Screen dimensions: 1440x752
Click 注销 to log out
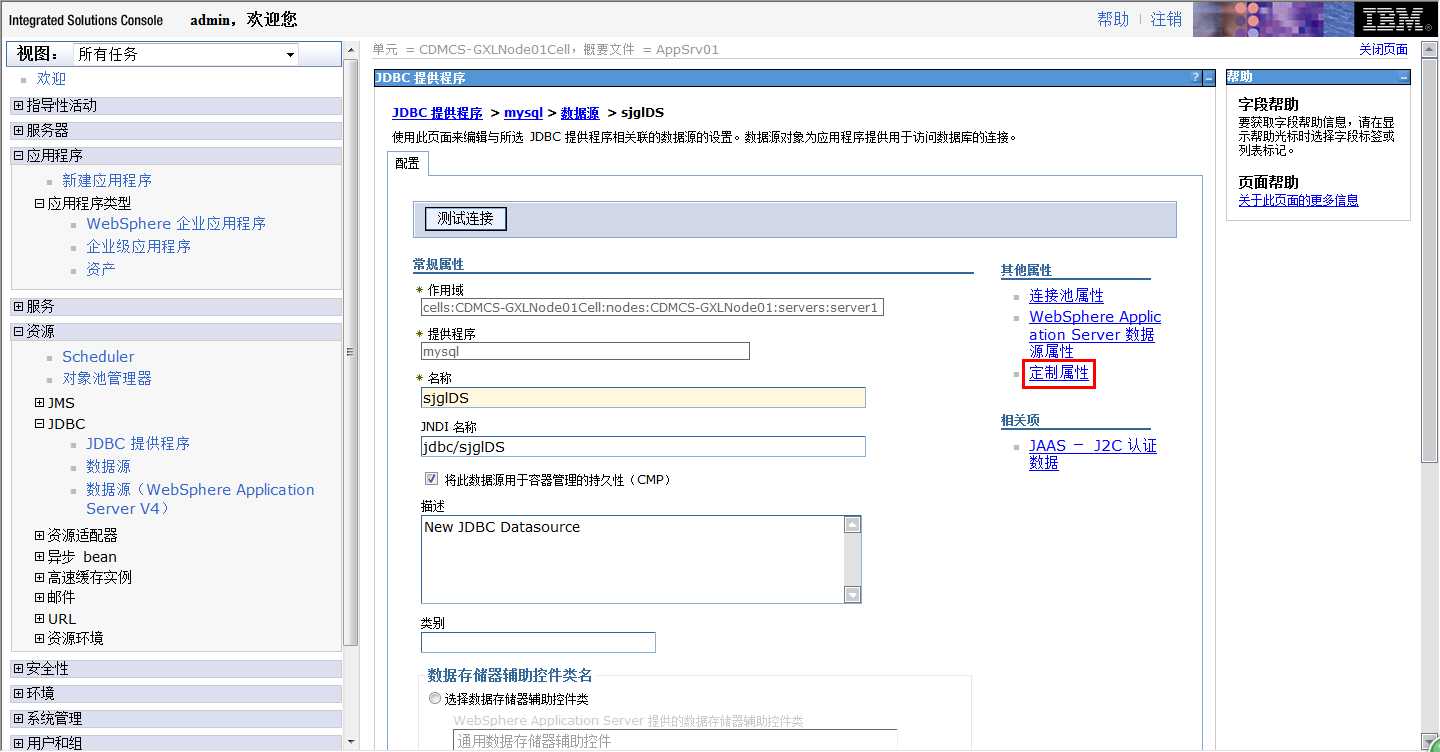pos(1166,19)
